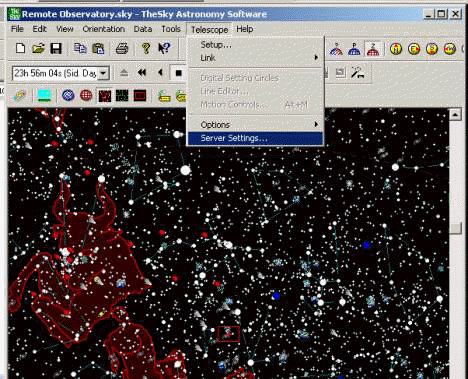The image size is (468, 379).
Task: Toggle the red night-vision chart icon
Action: [x=105, y=96]
